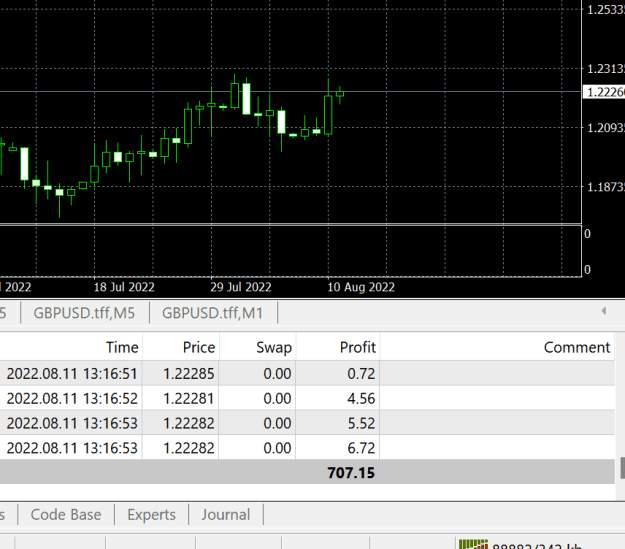This screenshot has width=625, height=549.
Task: Sort trades by the Time column header
Action: 71,347
